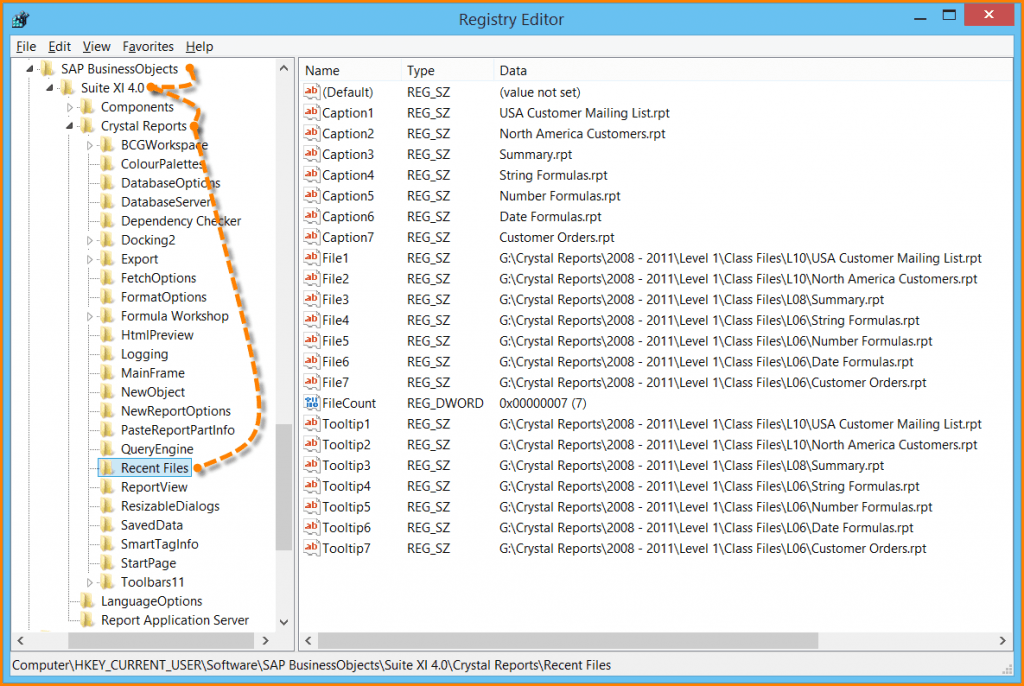Click the folder icon of LanguageOptions key
This screenshot has height=686, width=1024.
pos(87,600)
